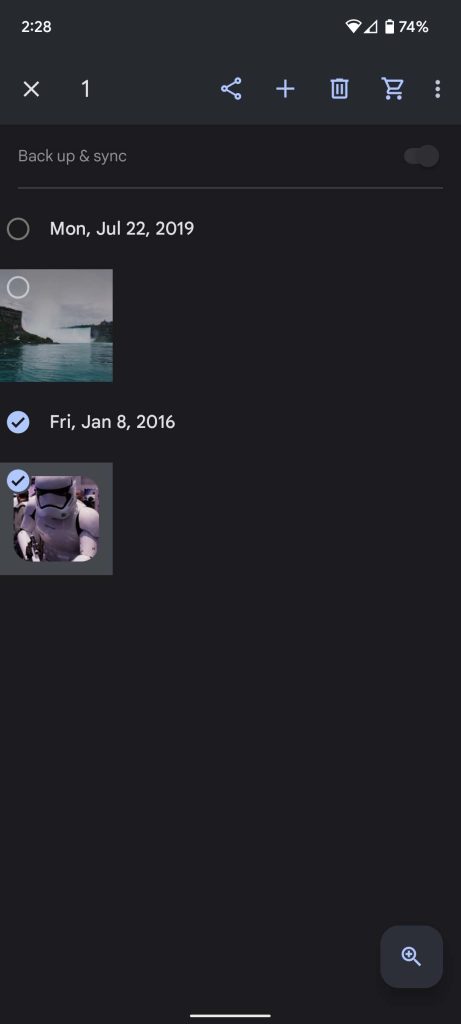Viewport: 461px width, 1024px height.
Task: Tap the Mon, Jul 22, 2019 date header
Action: [x=121, y=229]
